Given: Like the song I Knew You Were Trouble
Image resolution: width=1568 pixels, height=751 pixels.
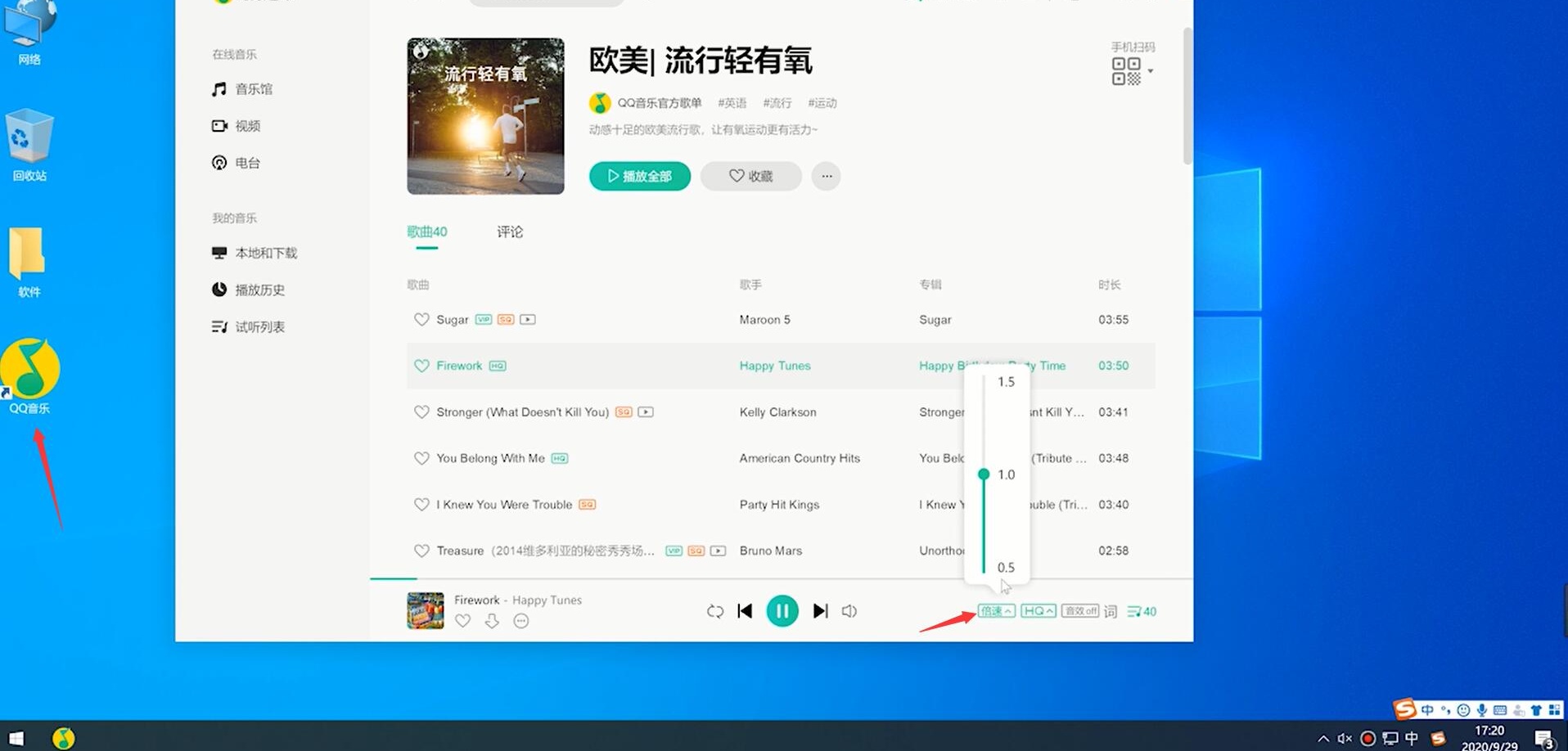Looking at the screenshot, I should (421, 505).
